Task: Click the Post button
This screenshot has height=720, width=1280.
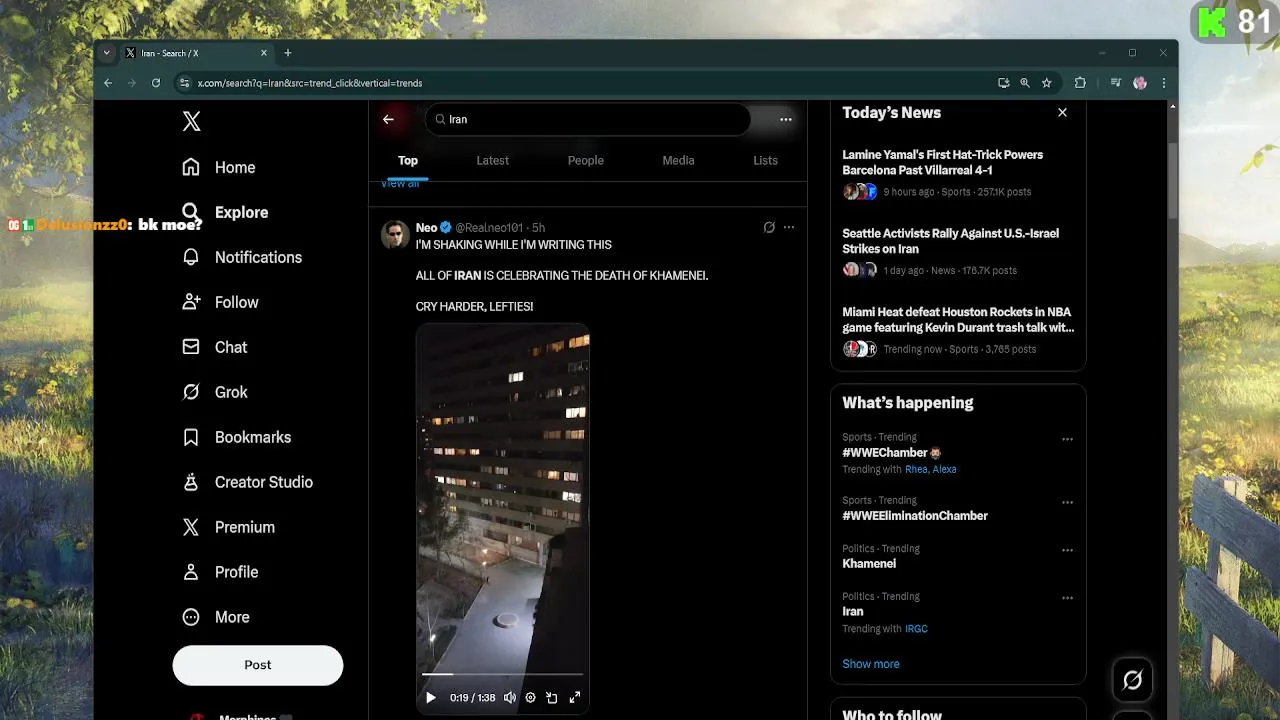Action: pos(258,665)
